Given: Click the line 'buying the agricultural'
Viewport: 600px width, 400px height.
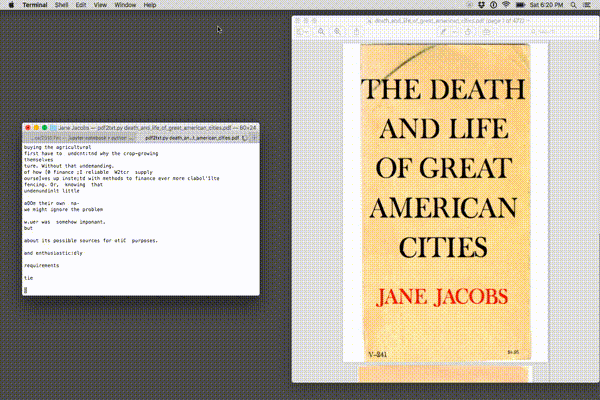Looking at the screenshot, I should pos(57,147).
